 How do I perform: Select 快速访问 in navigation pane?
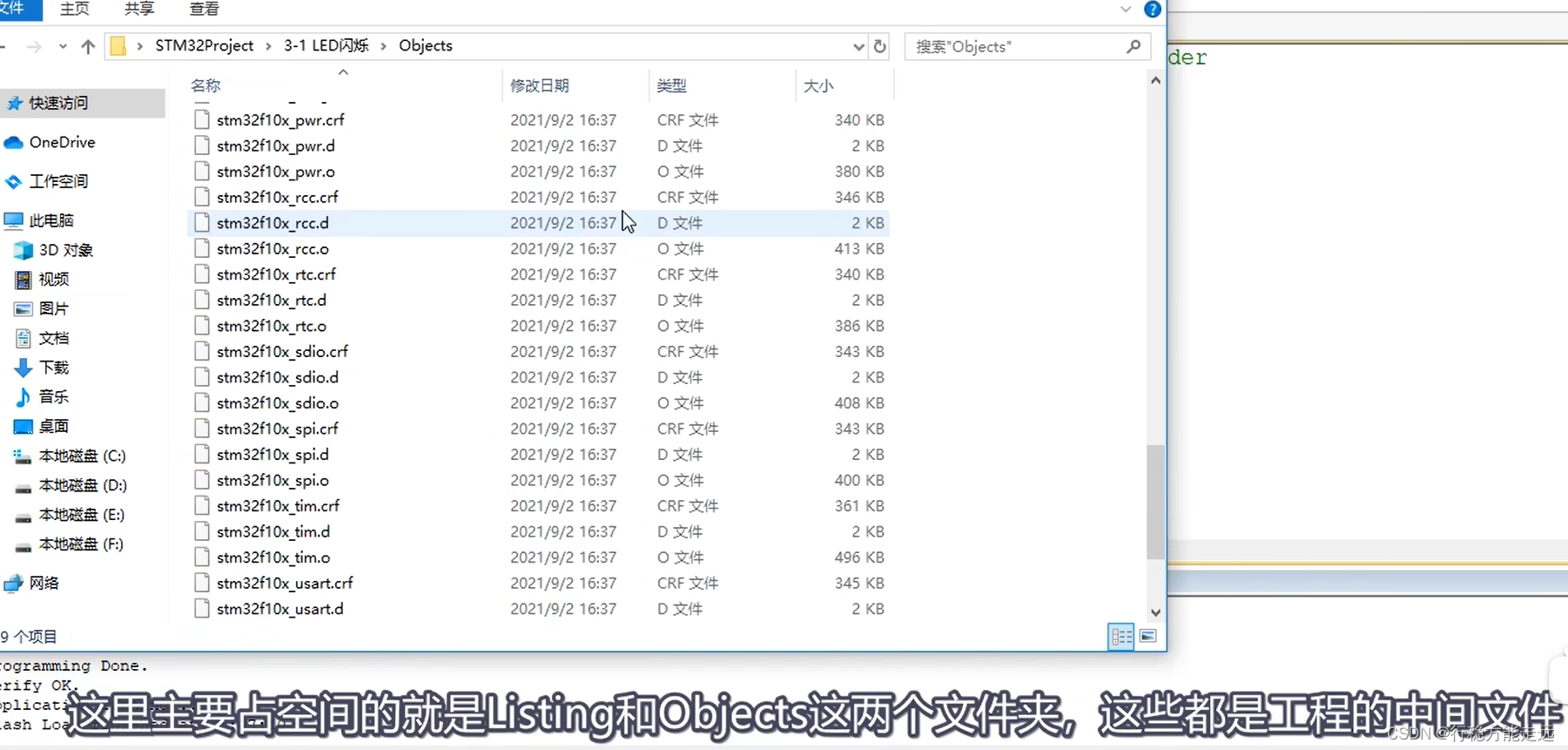click(x=58, y=103)
